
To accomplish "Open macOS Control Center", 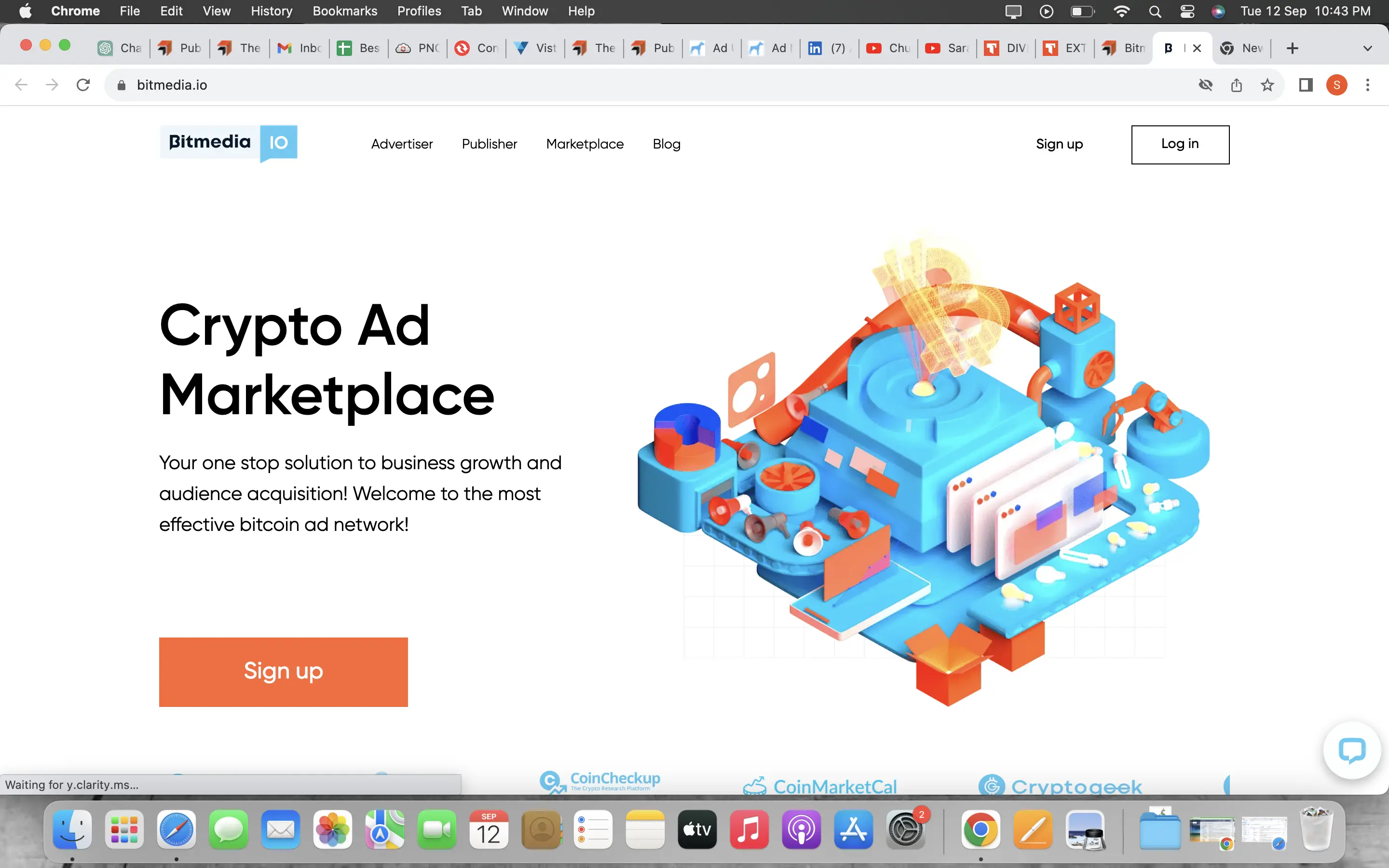I will coord(1187,11).
